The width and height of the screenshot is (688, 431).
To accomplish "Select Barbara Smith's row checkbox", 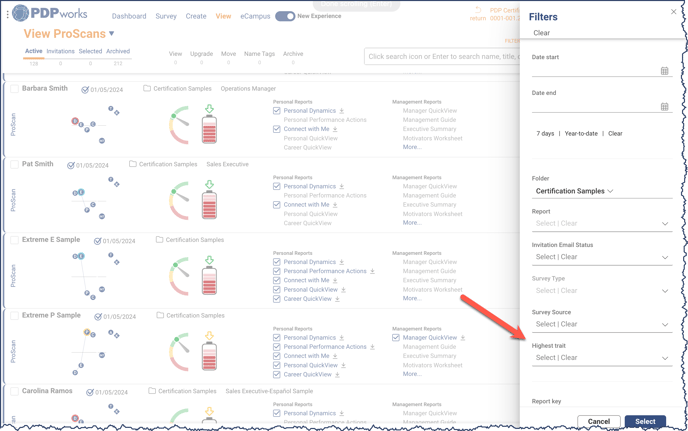I will pos(14,89).
